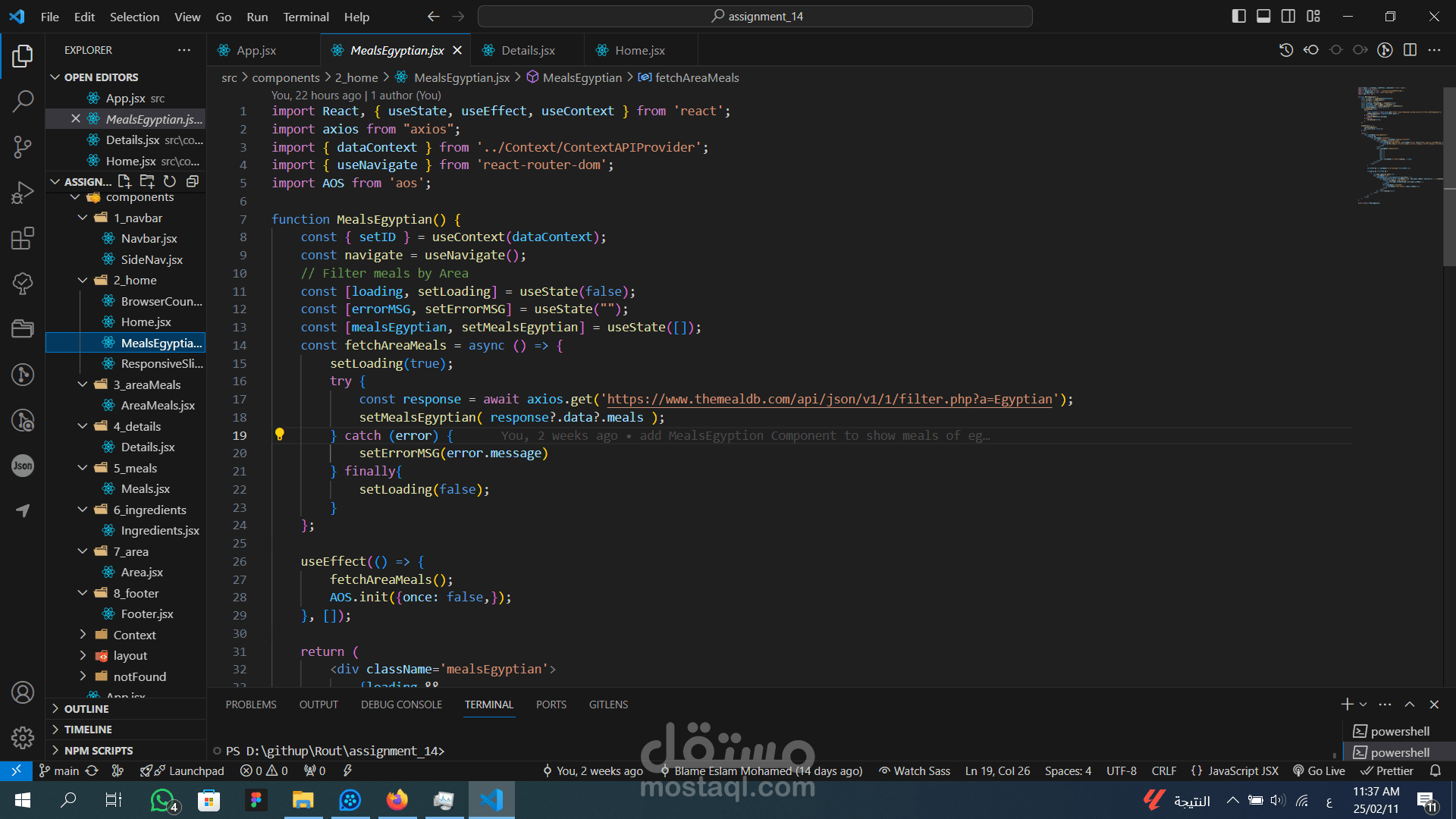Open the Extensions view
The width and height of the screenshot is (1456, 819).
click(23, 238)
